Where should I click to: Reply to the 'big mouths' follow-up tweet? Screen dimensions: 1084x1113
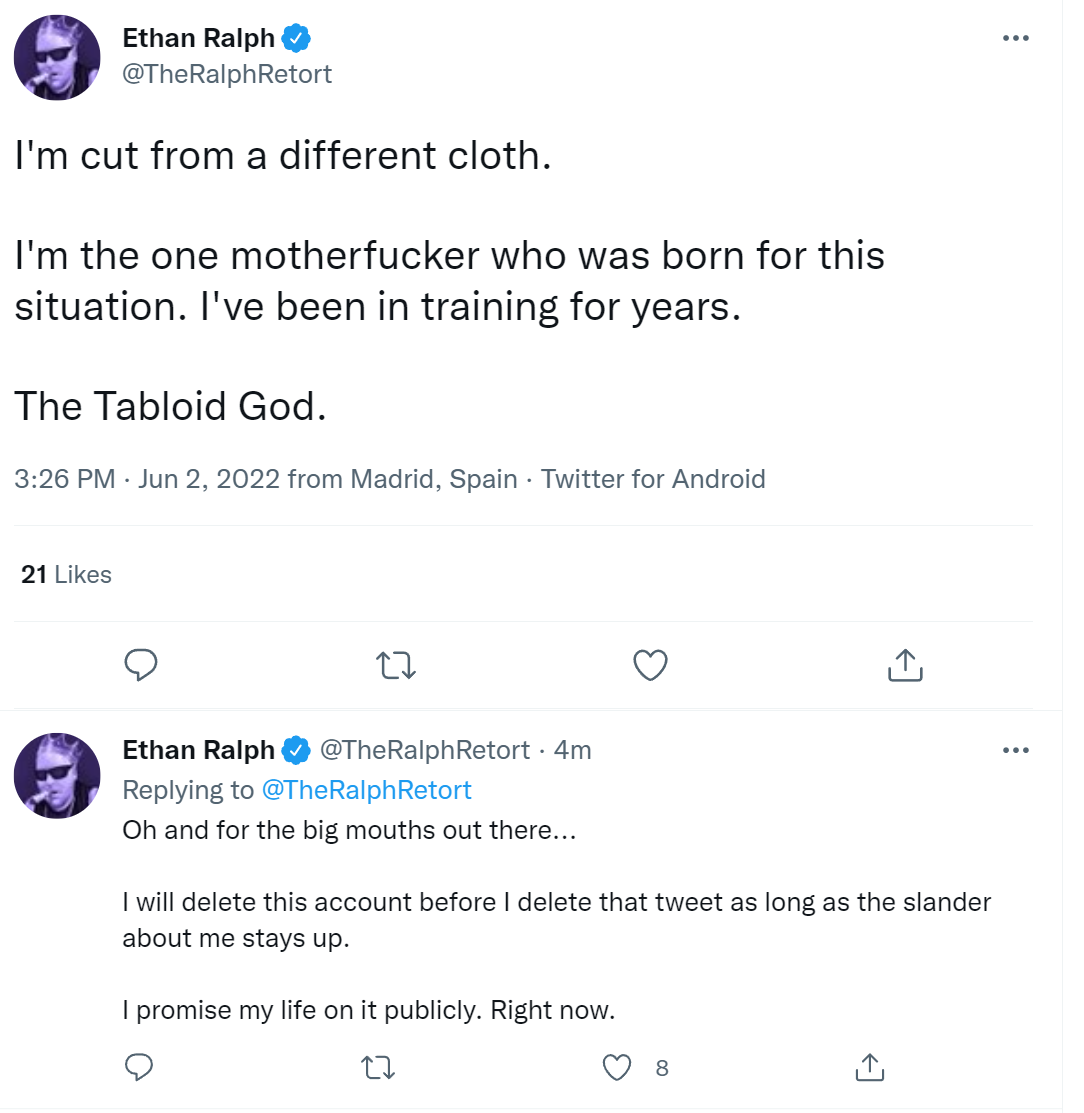pos(138,1067)
